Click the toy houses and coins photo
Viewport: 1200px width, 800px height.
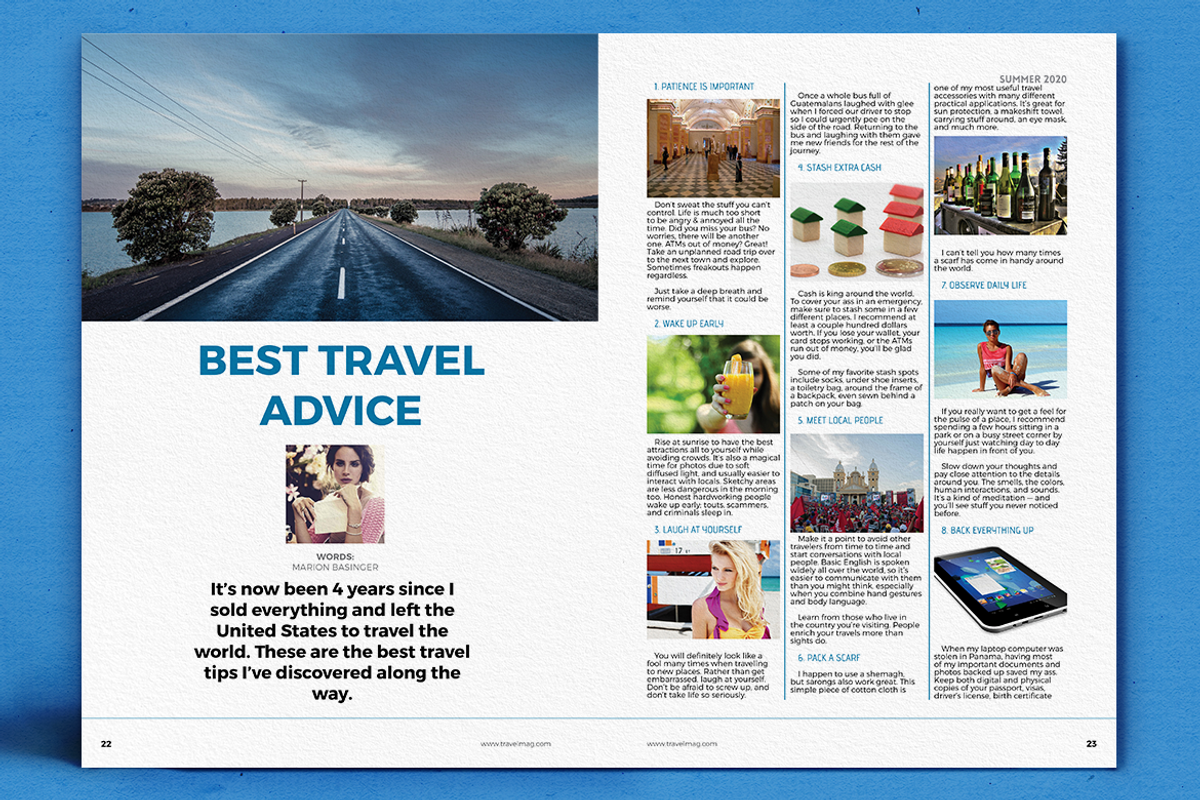click(x=857, y=228)
